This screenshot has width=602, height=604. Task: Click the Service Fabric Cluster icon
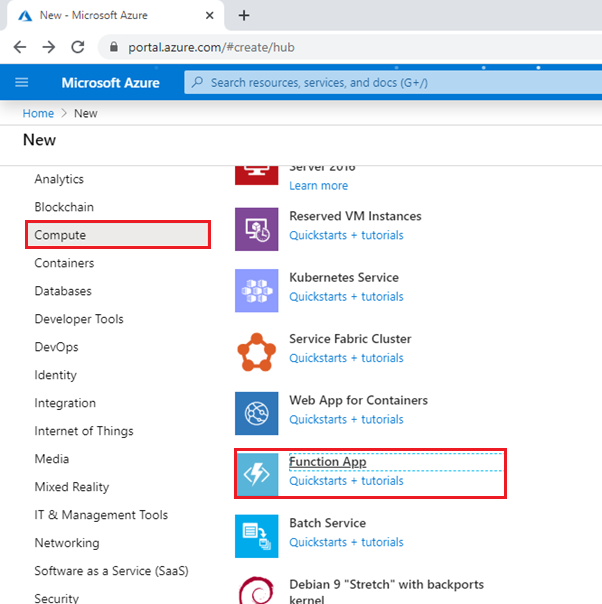(x=257, y=352)
